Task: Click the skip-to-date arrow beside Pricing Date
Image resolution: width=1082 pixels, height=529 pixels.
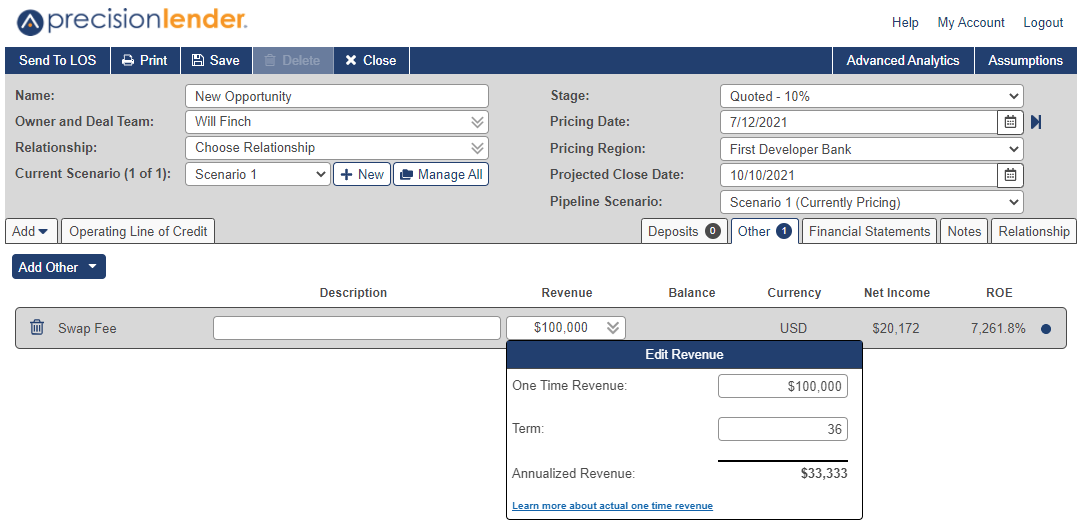Action: [x=1036, y=122]
